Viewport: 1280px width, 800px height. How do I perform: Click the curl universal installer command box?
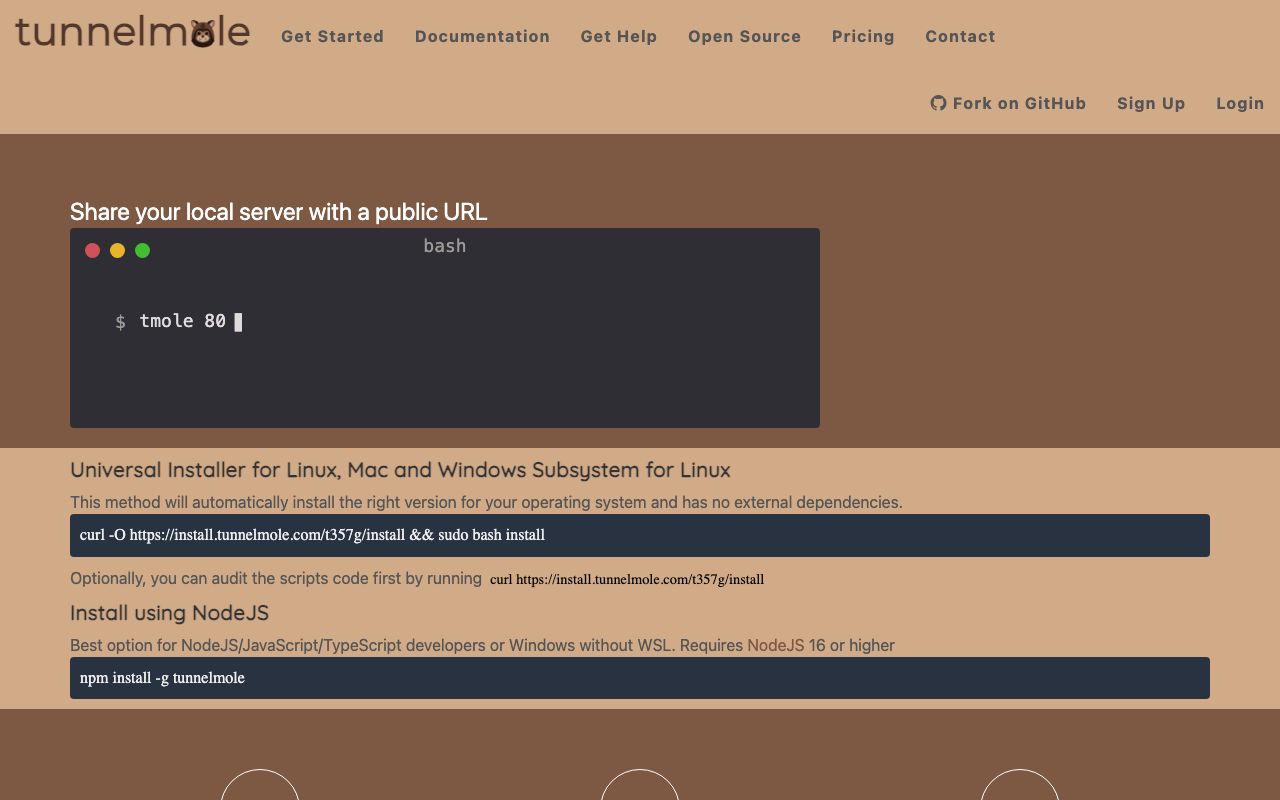pos(640,535)
